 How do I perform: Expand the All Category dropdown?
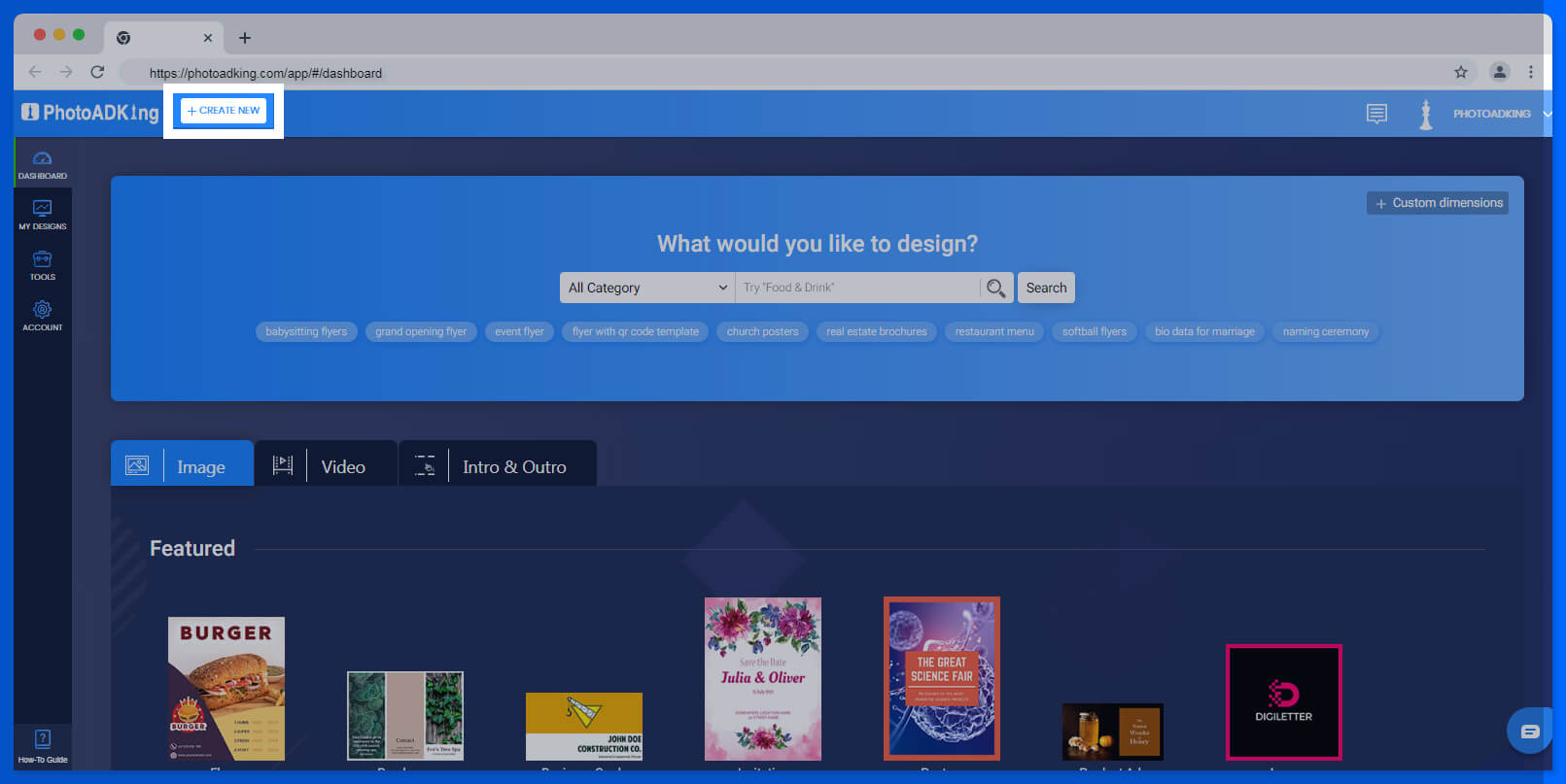(x=646, y=288)
